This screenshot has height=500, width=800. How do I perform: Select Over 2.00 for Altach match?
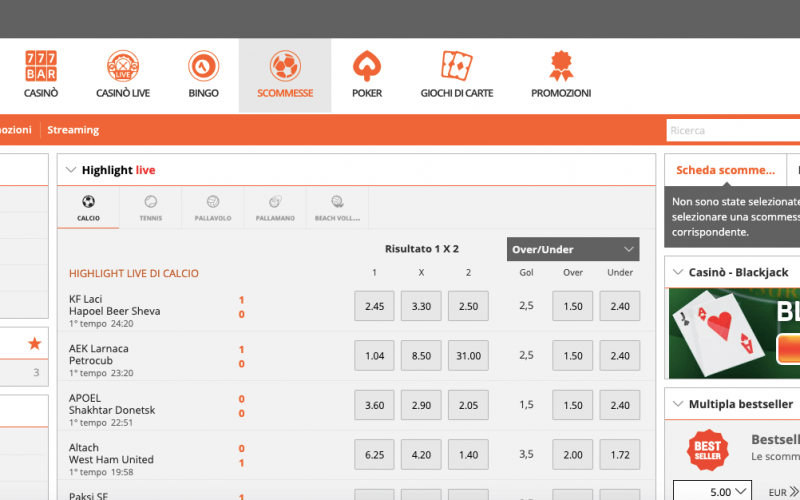[x=572, y=455]
